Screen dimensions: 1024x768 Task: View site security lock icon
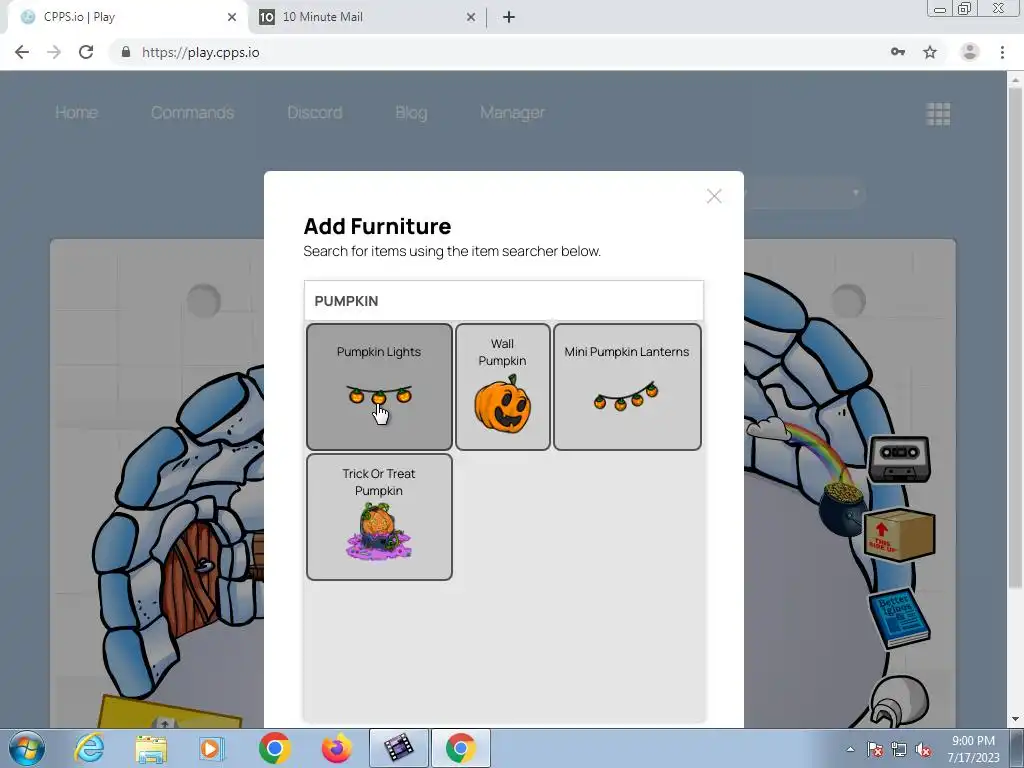click(x=126, y=52)
